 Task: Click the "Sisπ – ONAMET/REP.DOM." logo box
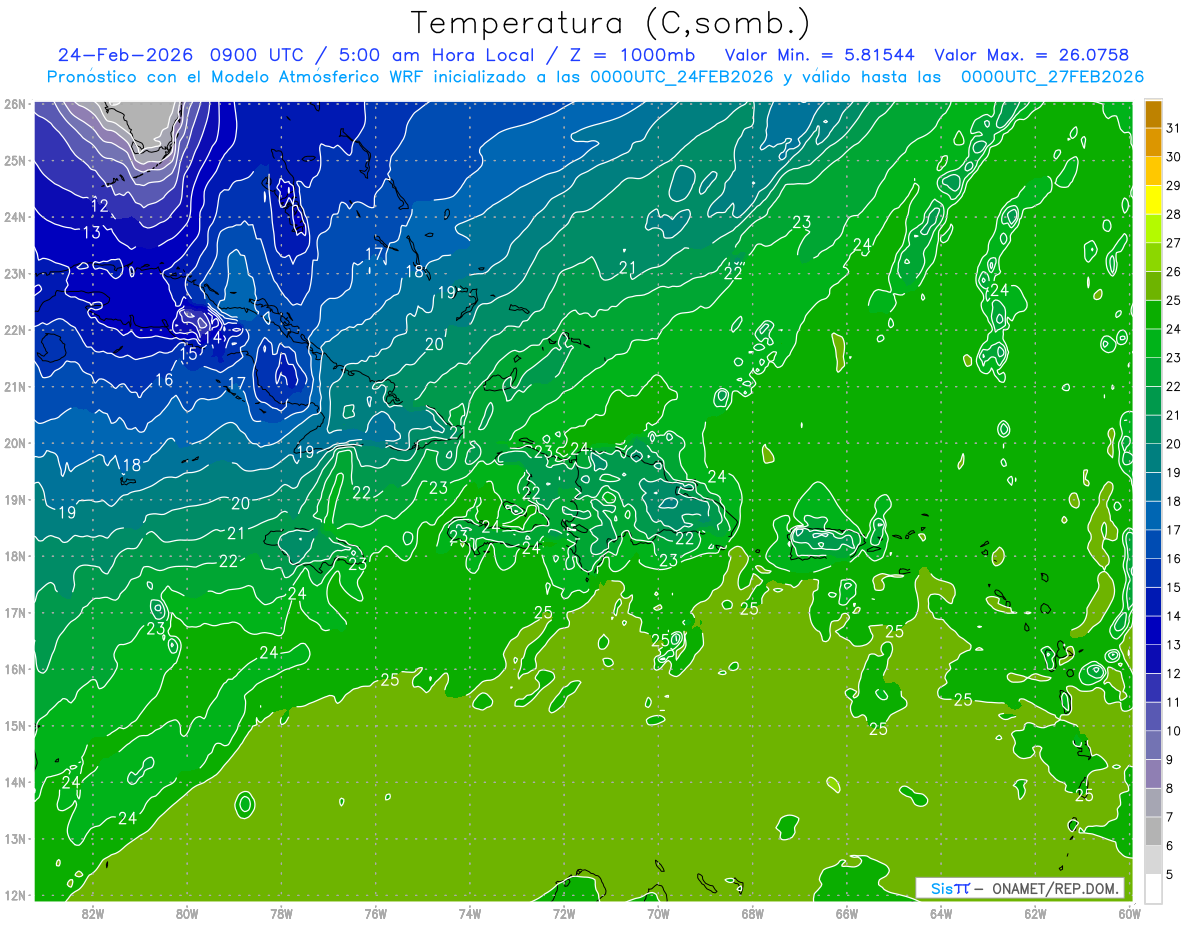(x=1020, y=888)
